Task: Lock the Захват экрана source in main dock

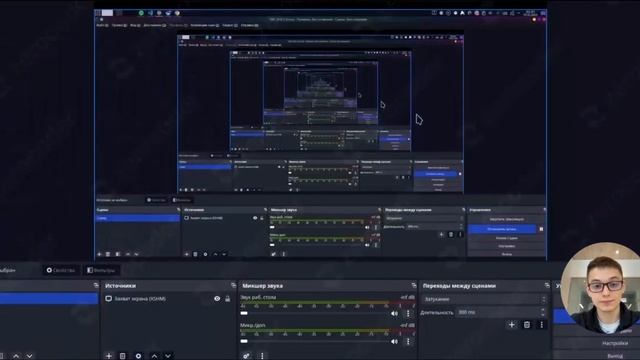Action: coord(228,299)
